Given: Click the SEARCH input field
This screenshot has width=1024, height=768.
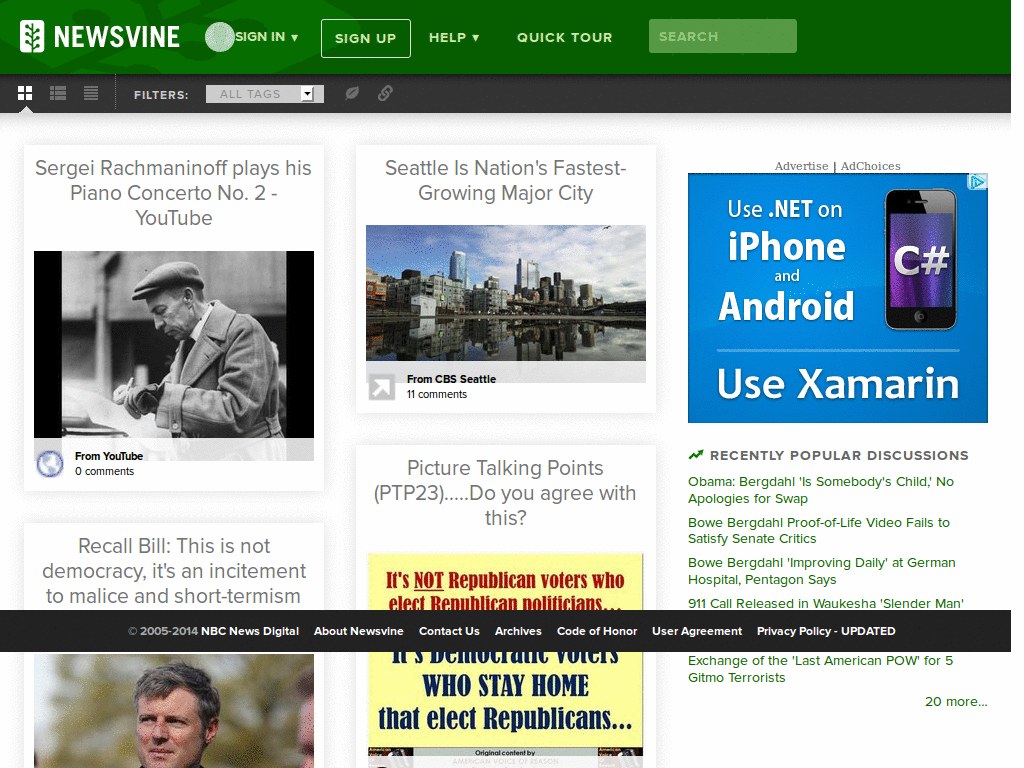Looking at the screenshot, I should [723, 36].
